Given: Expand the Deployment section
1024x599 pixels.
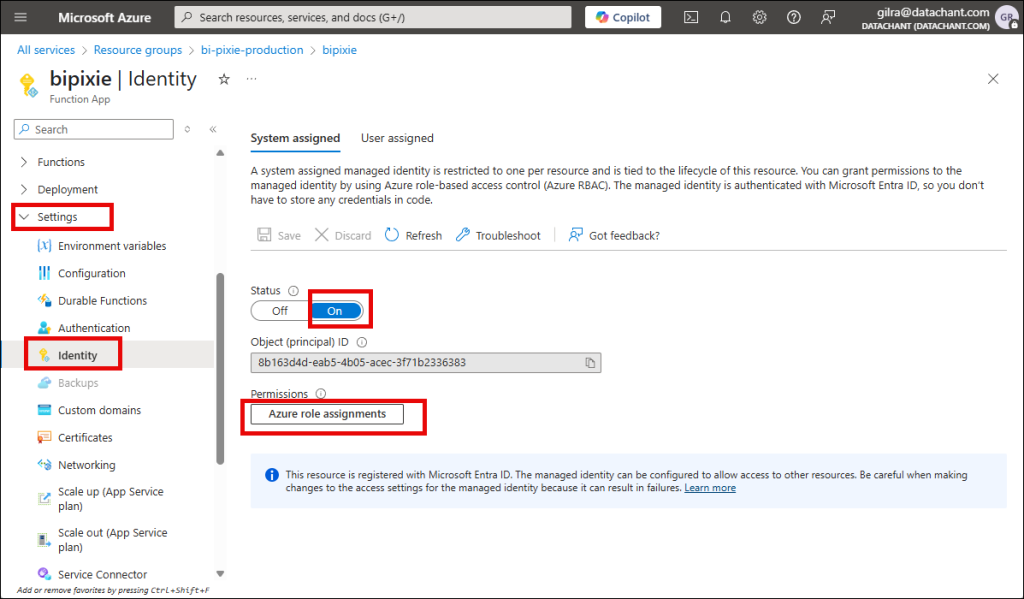Looking at the screenshot, I should tap(24, 189).
